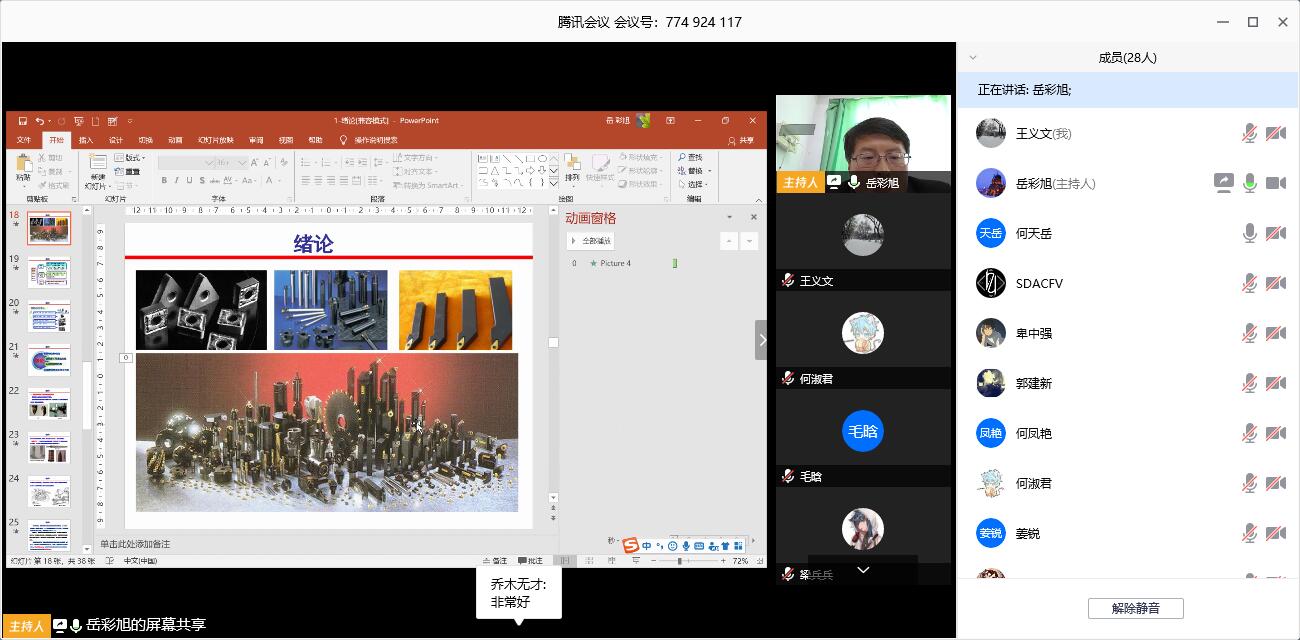Click the Notes (备注) icon in PowerPoint status bar

(494, 561)
